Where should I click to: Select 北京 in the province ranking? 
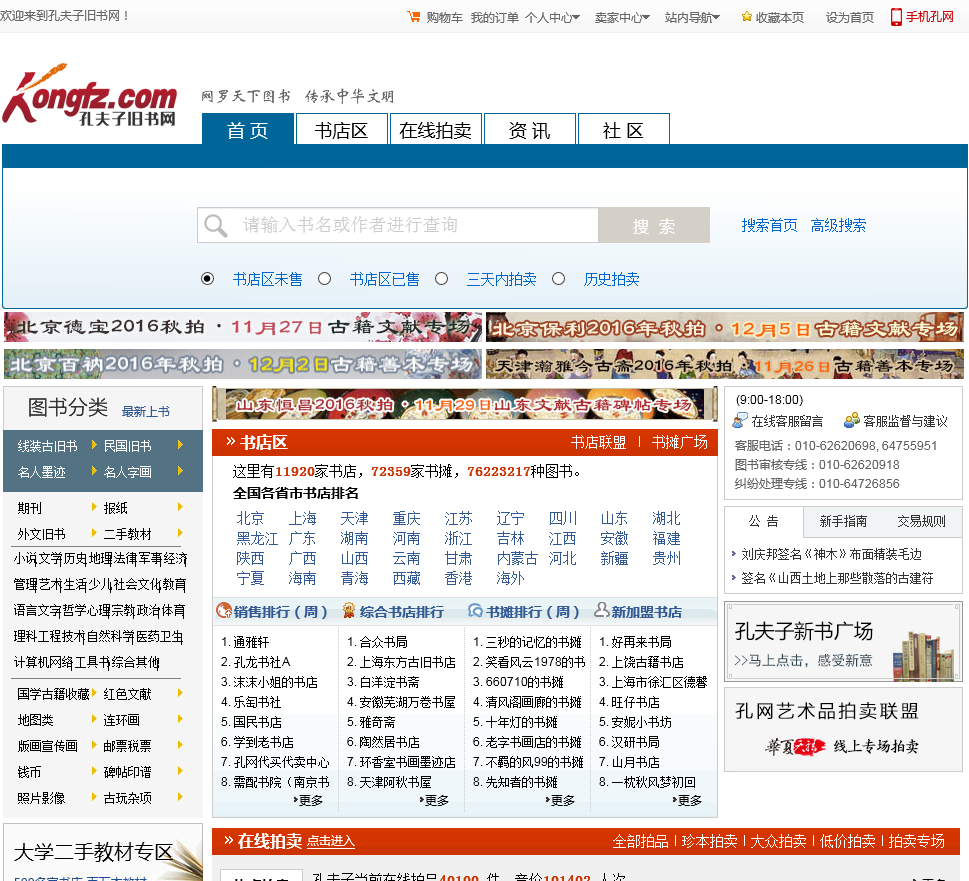point(250,518)
